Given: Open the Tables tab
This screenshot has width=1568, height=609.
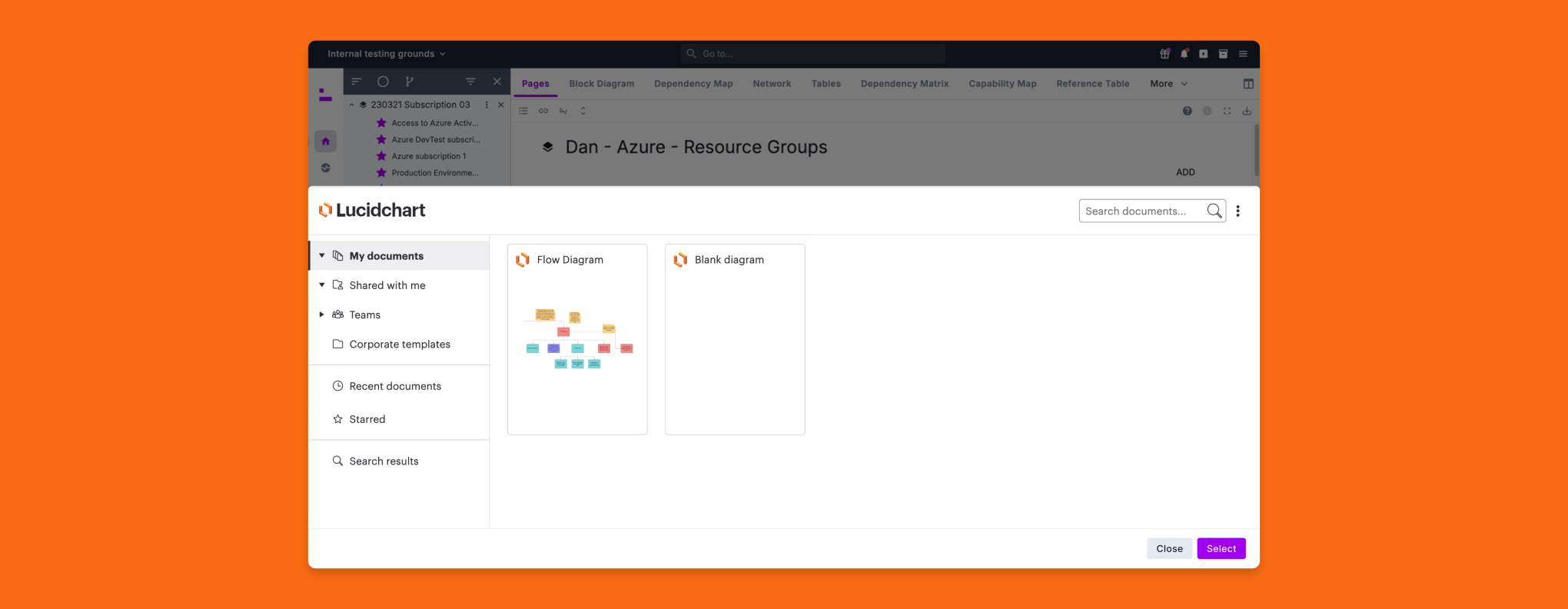Looking at the screenshot, I should coord(826,84).
